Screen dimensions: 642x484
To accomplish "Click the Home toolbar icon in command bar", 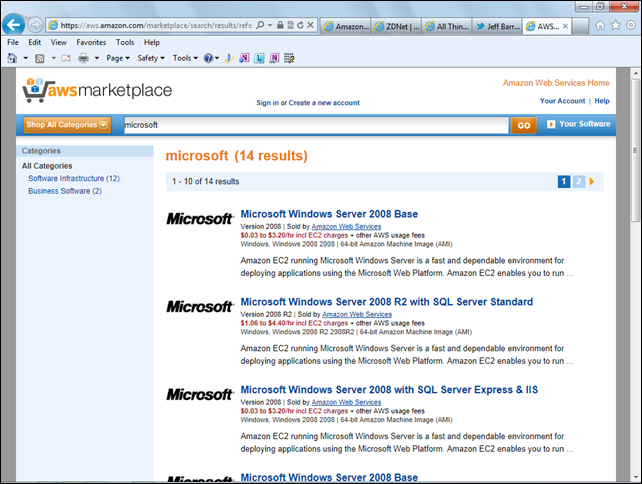I will click(x=12, y=58).
